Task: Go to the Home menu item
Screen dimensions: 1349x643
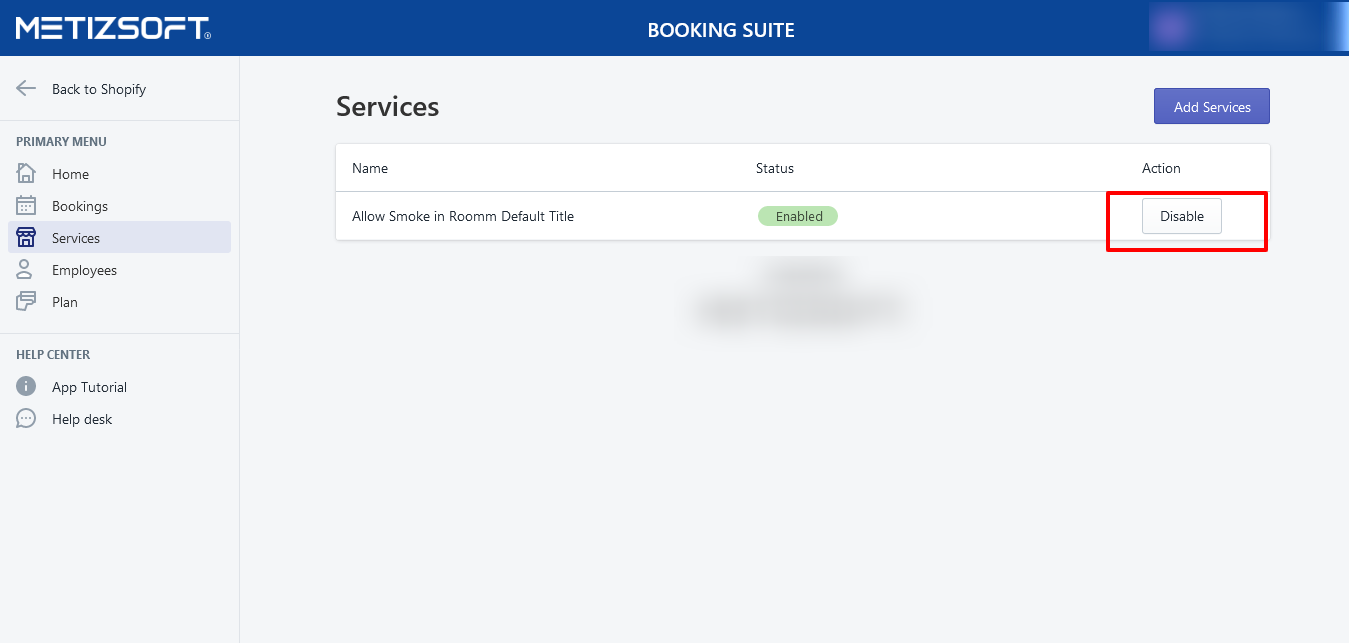Action: coord(71,174)
